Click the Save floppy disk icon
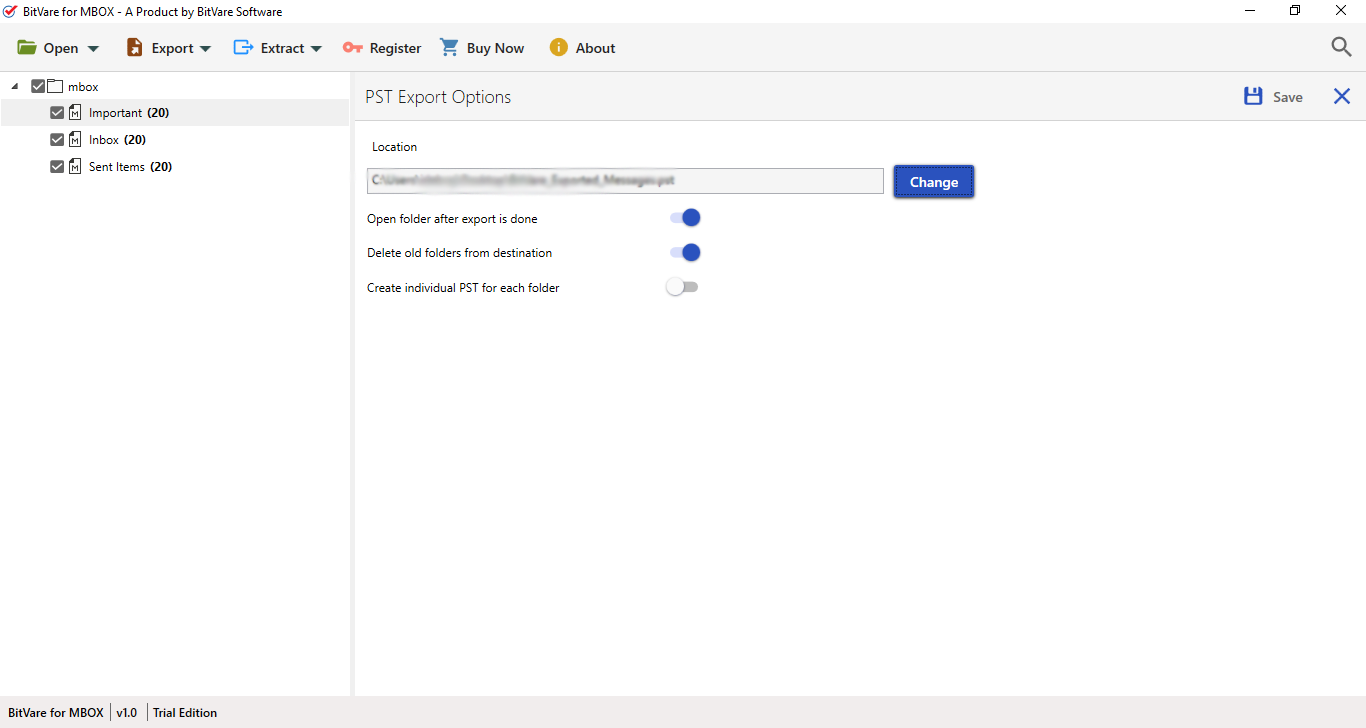 pyautogui.click(x=1253, y=96)
